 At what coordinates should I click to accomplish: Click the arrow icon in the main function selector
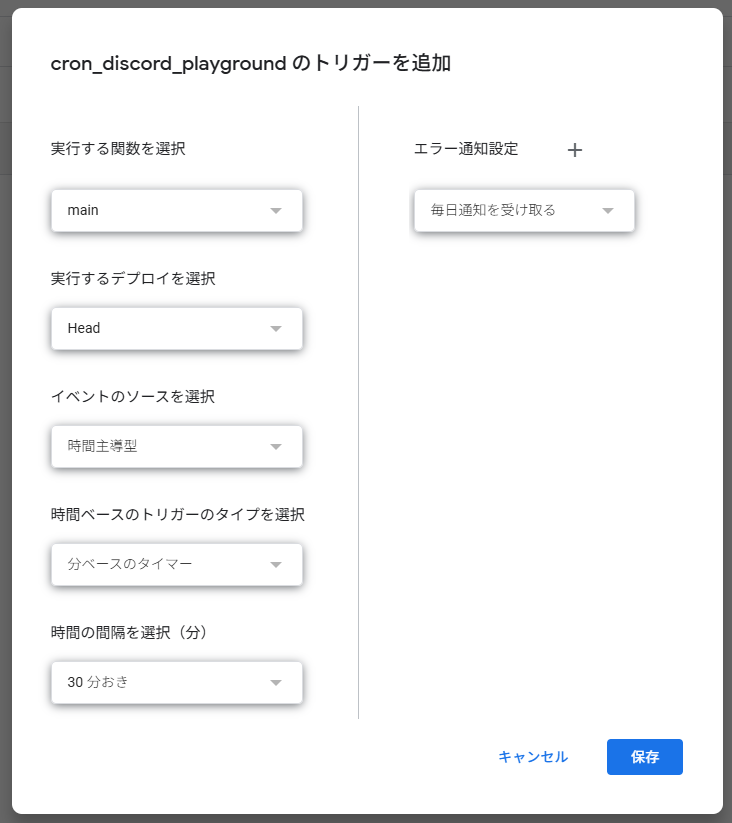tap(276, 211)
